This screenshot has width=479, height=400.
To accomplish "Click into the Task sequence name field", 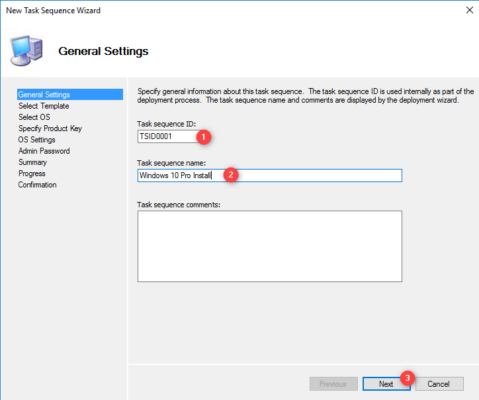I will point(270,175).
